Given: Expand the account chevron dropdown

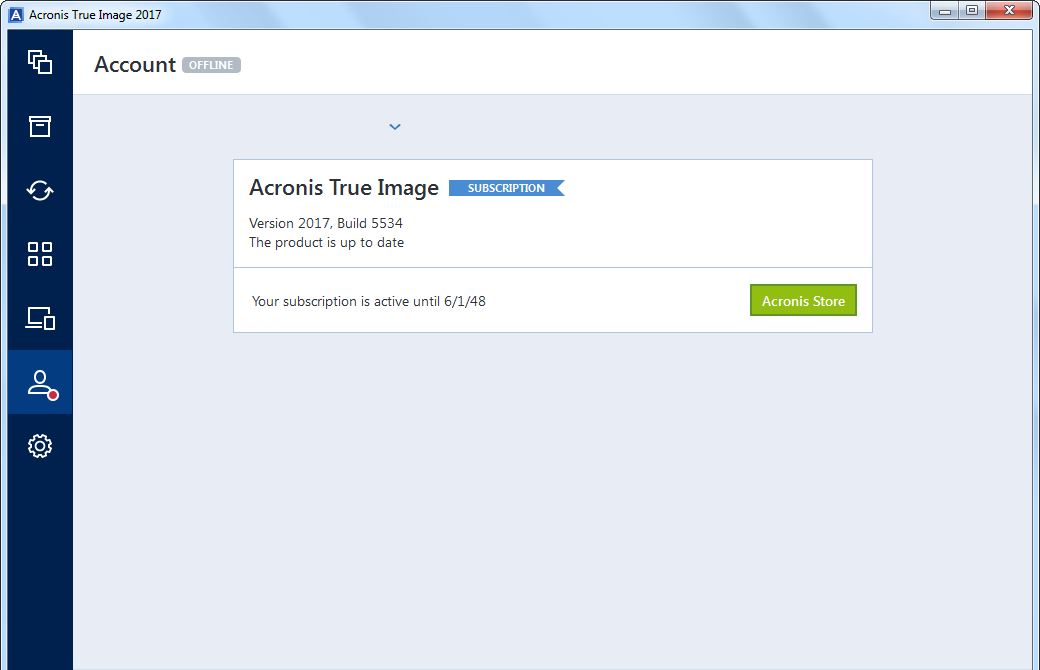Looking at the screenshot, I should (395, 127).
